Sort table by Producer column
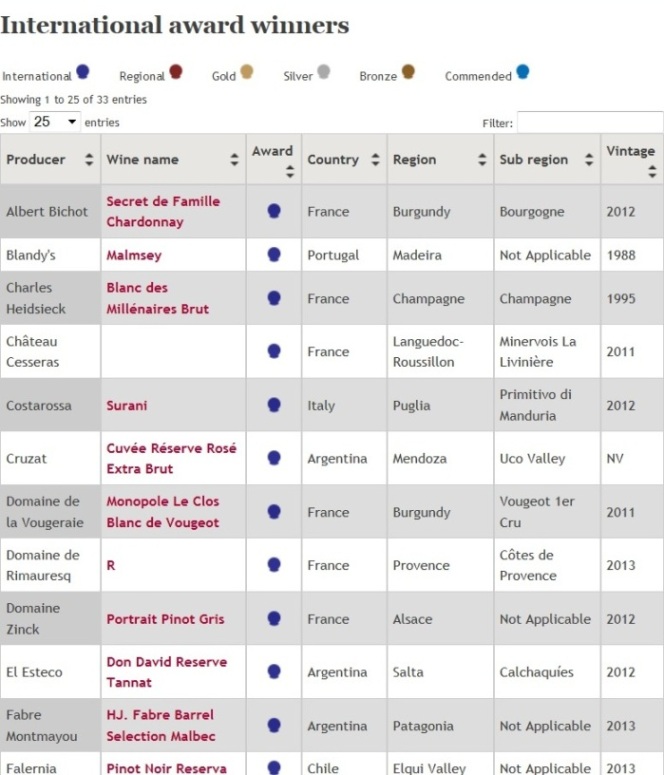Viewport: 664px width, 775px height. point(50,159)
